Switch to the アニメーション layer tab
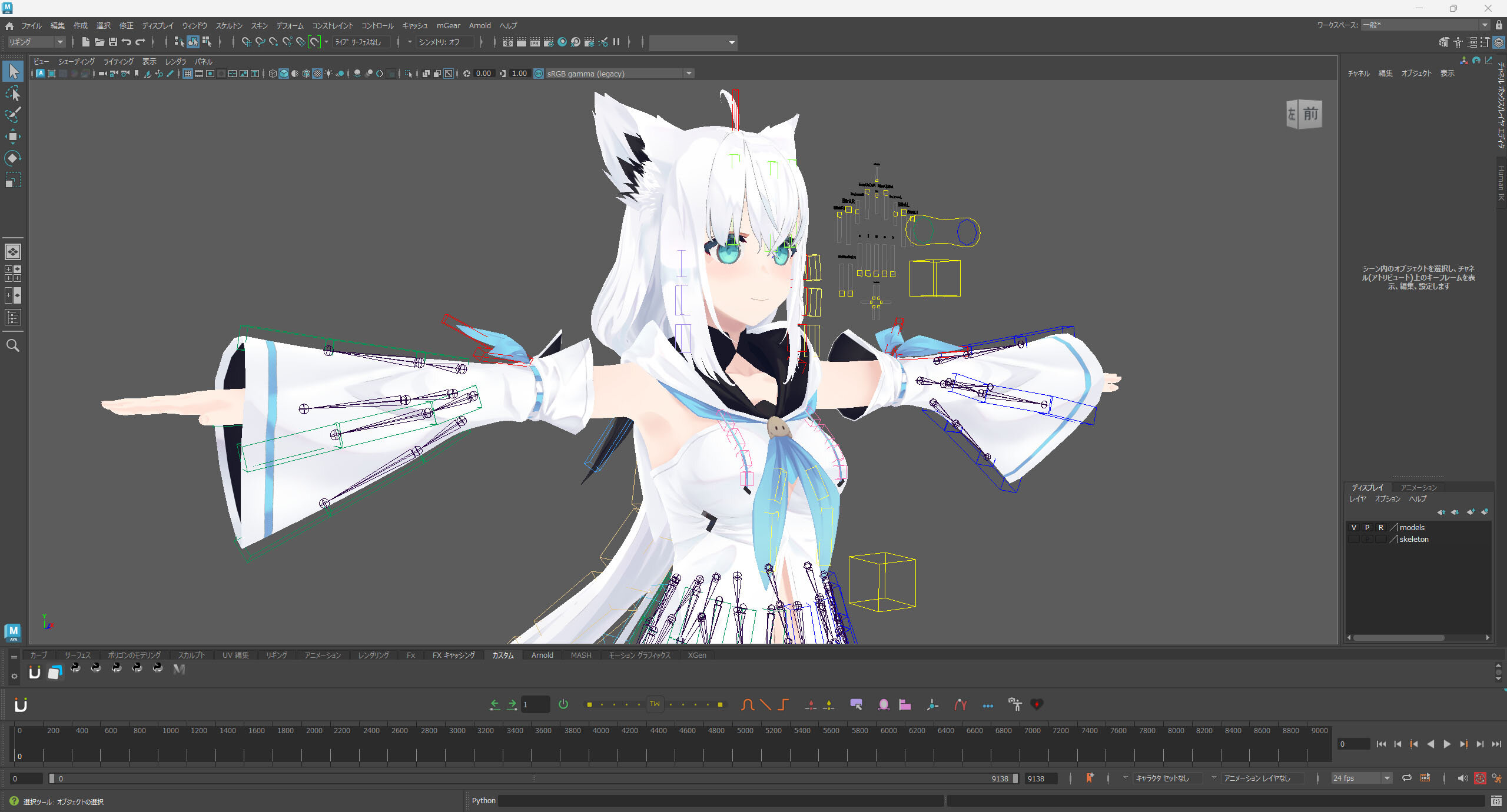 1419,488
